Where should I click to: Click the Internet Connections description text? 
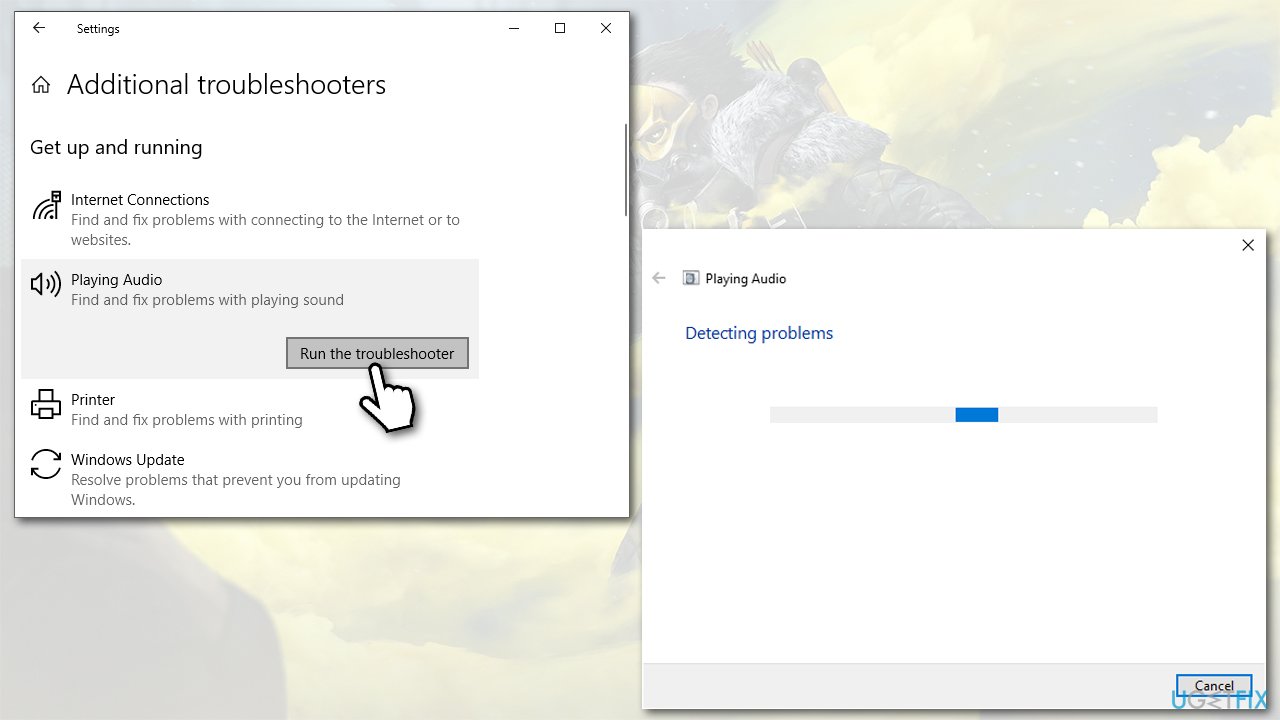coord(265,230)
